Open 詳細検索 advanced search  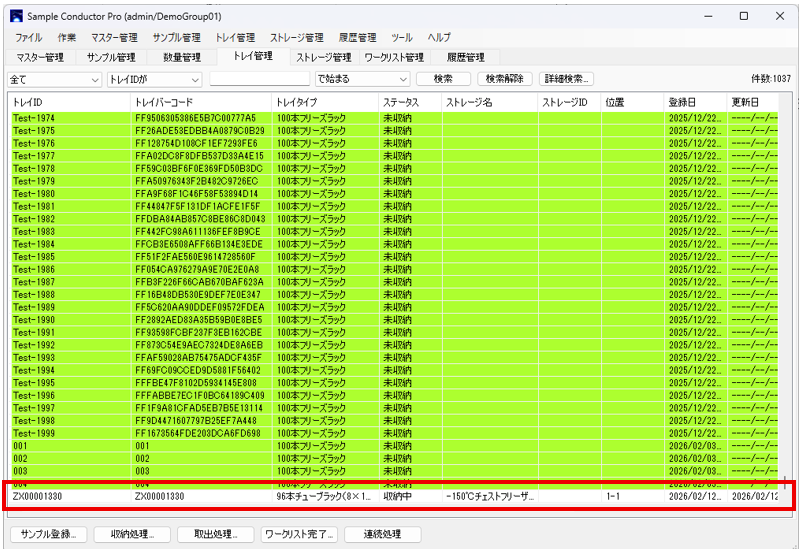[x=566, y=79]
